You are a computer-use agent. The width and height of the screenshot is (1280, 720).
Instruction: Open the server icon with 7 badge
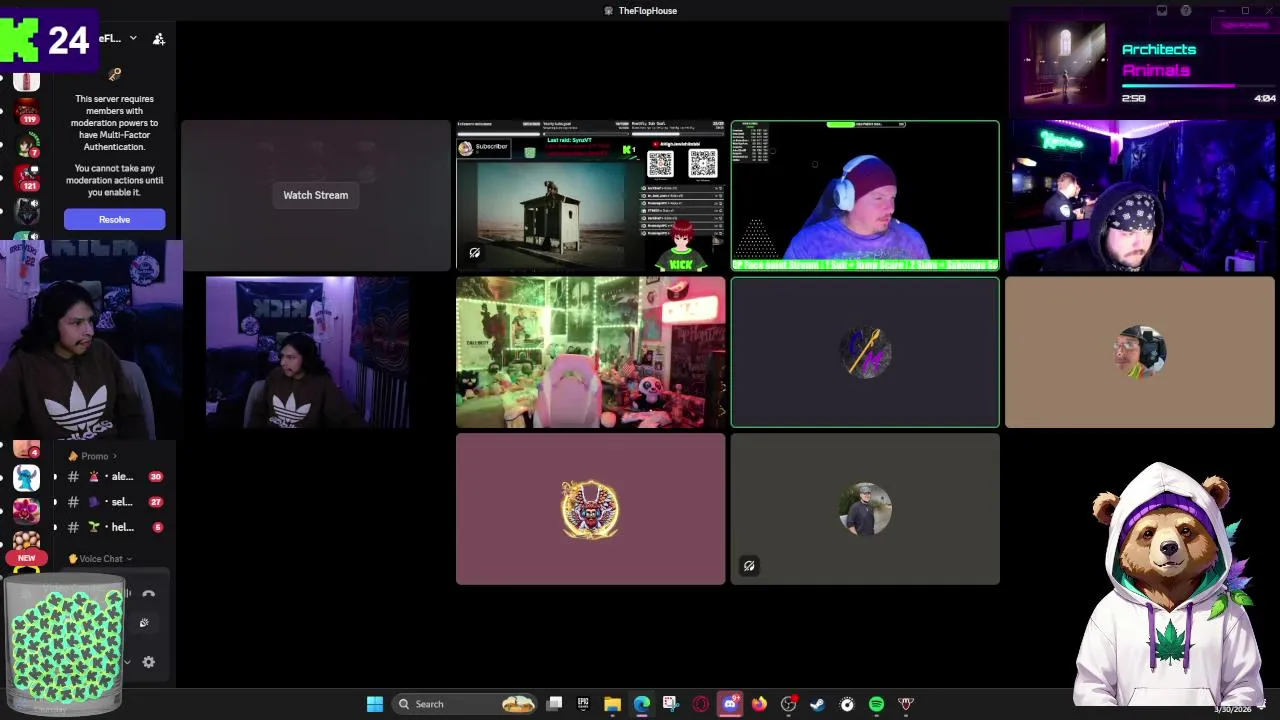pos(27,145)
